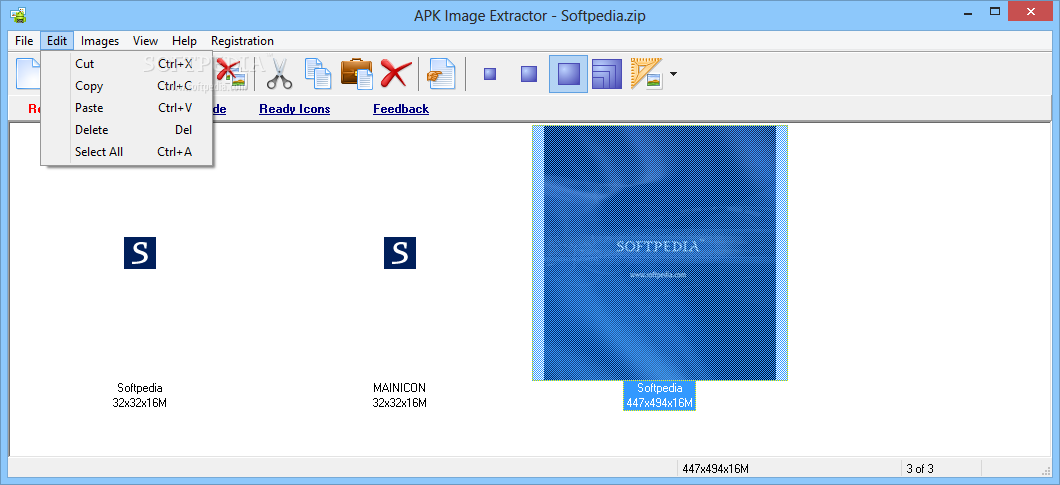
Task: Maximize the APK Image Extractor window
Action: tap(994, 11)
